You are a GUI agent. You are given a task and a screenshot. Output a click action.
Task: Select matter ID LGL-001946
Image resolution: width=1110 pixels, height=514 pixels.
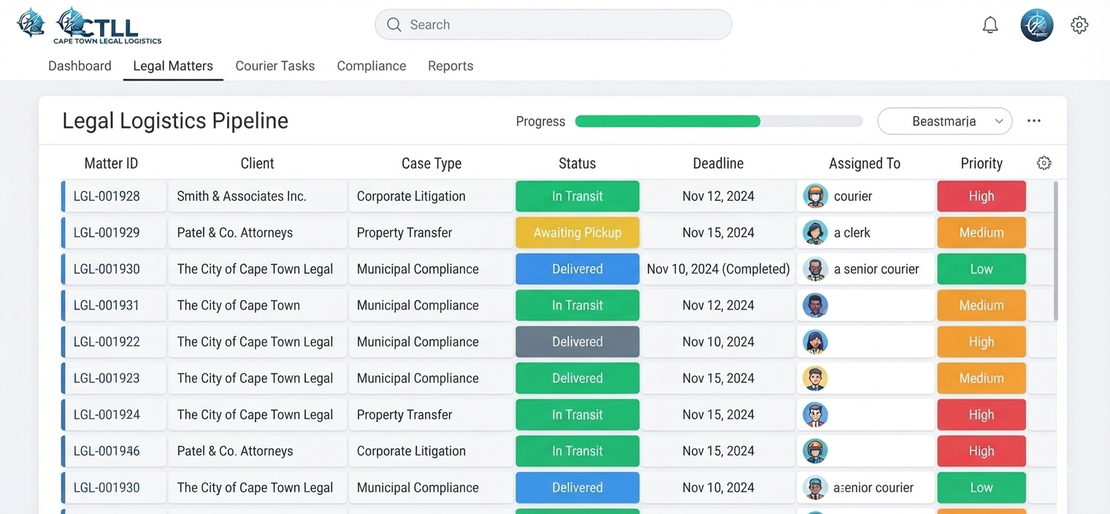coord(106,451)
